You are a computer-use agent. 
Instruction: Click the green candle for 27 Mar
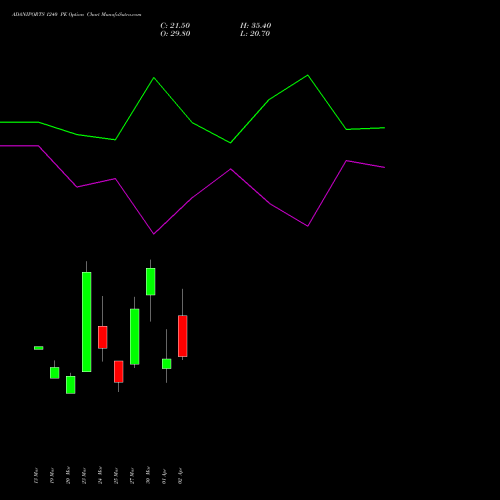pyautogui.click(x=135, y=337)
